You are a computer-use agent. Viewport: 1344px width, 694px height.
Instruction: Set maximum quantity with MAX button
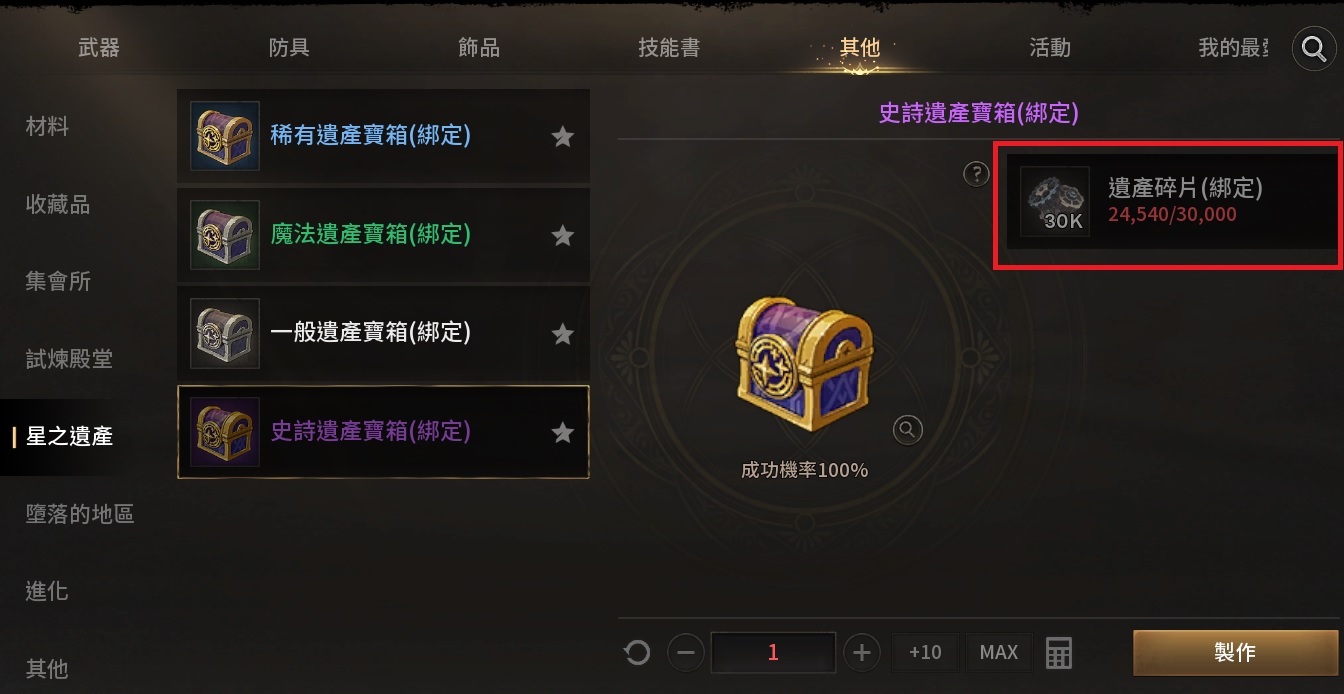[999, 653]
